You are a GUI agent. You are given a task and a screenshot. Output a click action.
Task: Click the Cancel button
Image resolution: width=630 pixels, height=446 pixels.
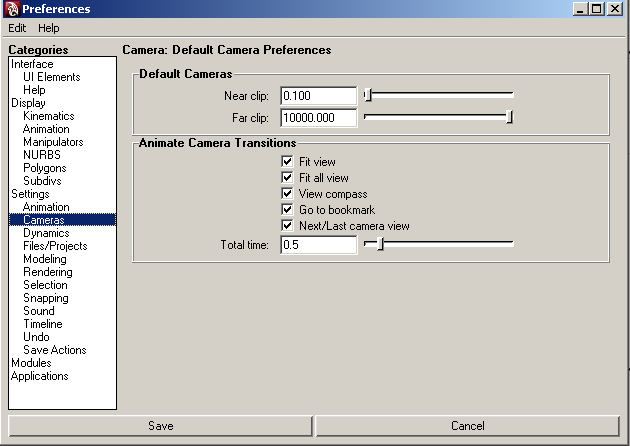(468, 426)
